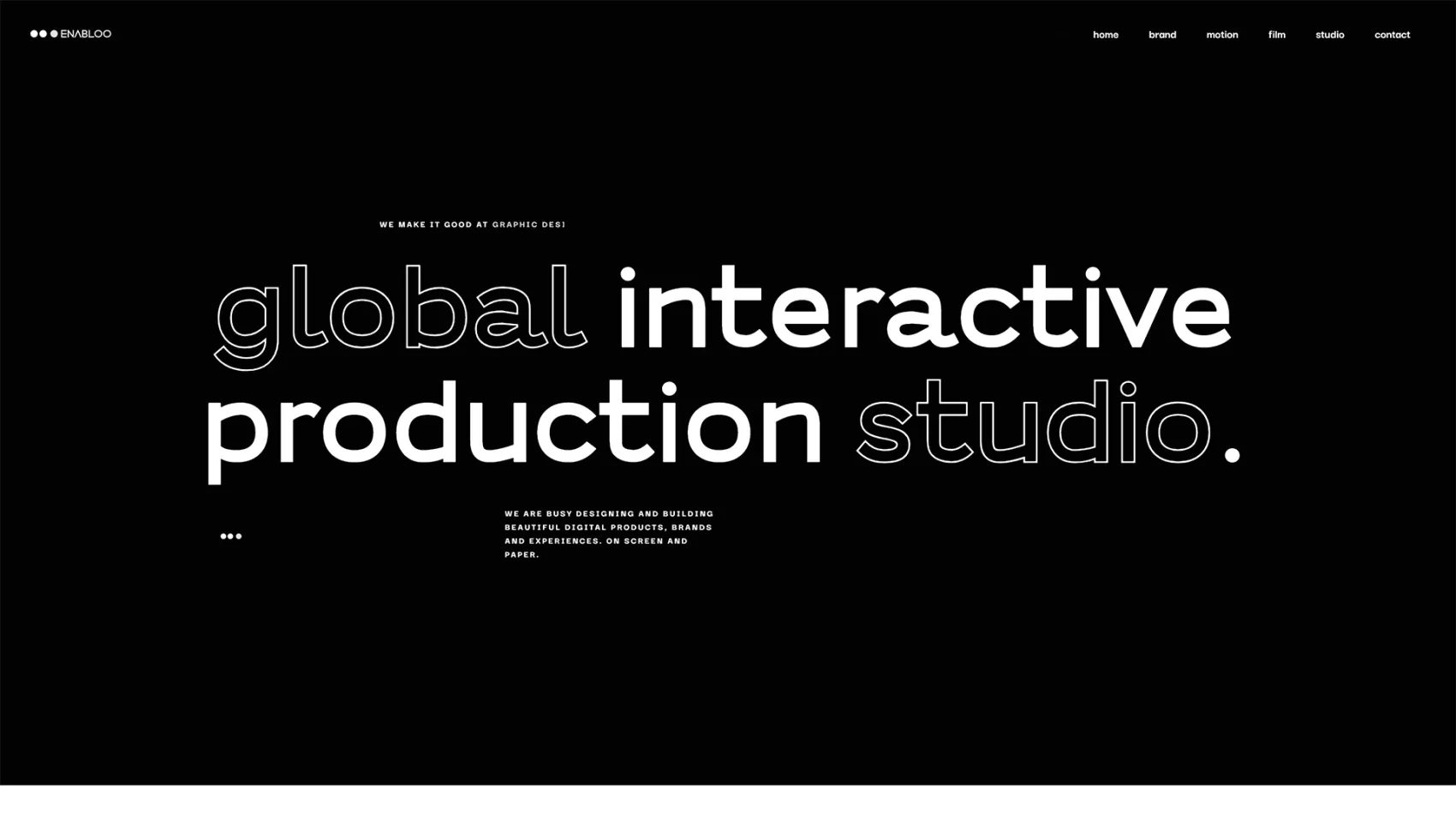
Task: Click the animated "GRAPHIC DESI" text
Action: (528, 225)
